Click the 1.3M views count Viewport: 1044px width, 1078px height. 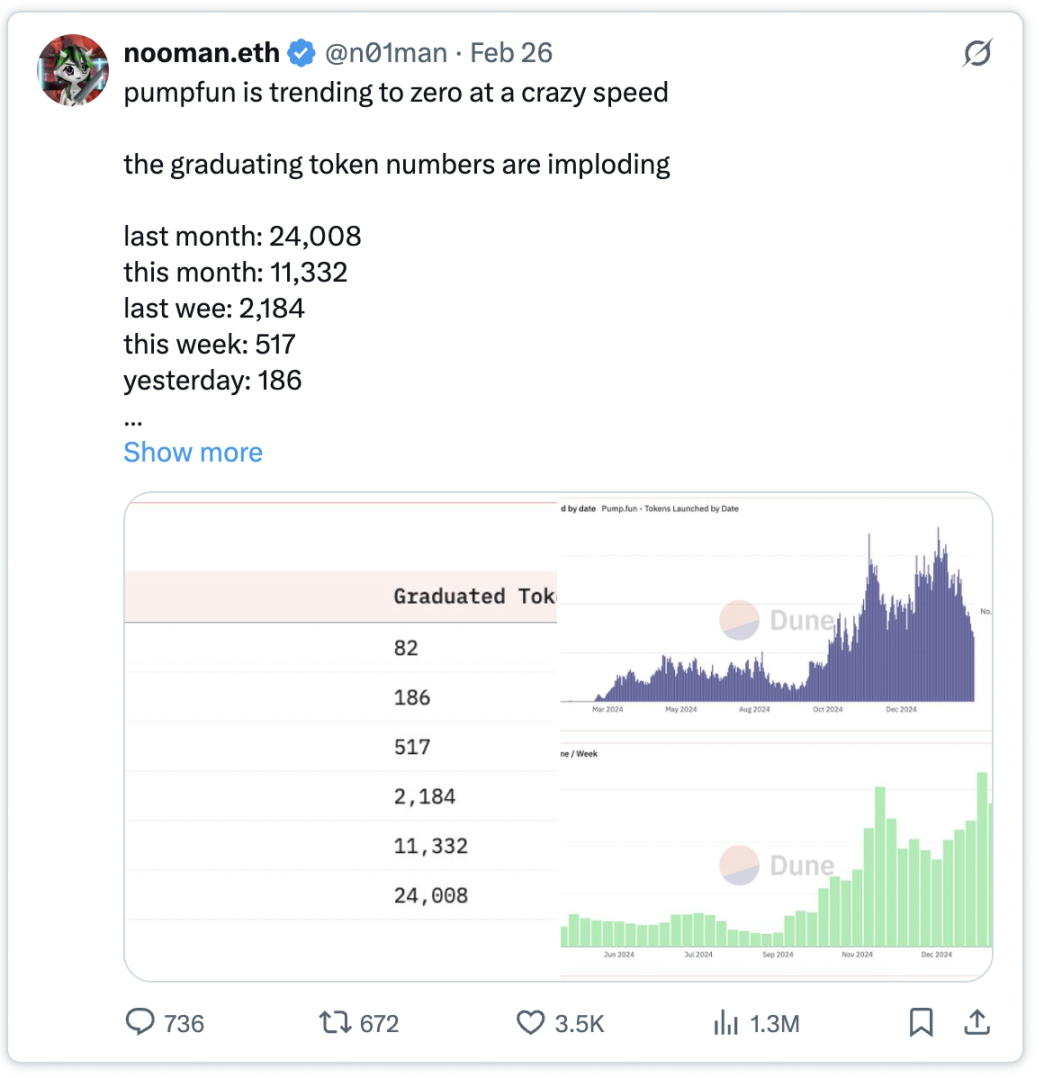[775, 1024]
